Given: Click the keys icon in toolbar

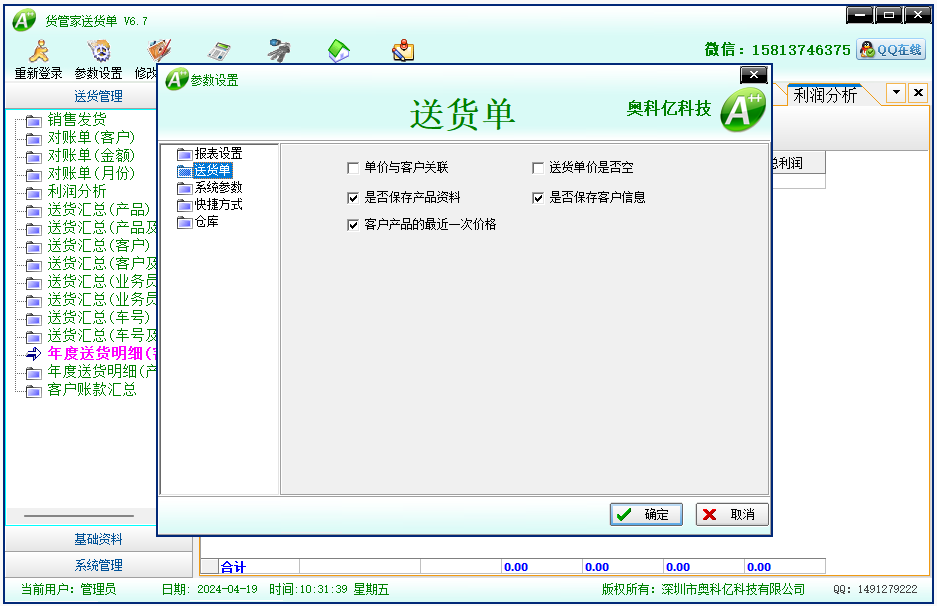Looking at the screenshot, I should tap(279, 50).
